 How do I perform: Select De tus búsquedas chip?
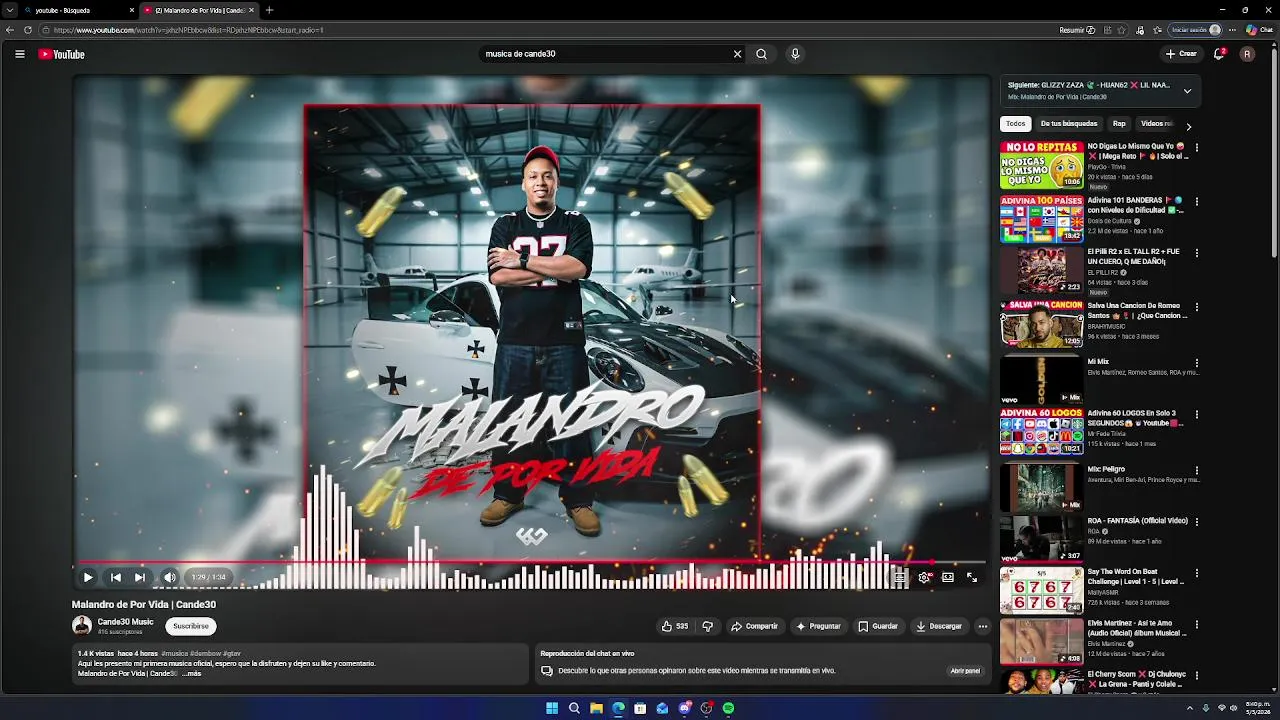1069,124
